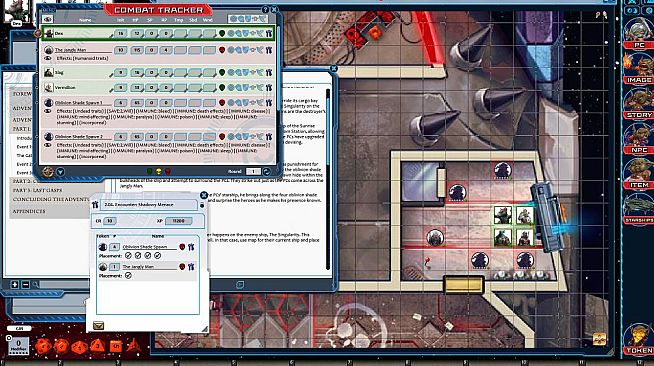Expand FOREWORD section in story tree
This screenshot has height=366, width=654.
pyautogui.click(x=22, y=94)
